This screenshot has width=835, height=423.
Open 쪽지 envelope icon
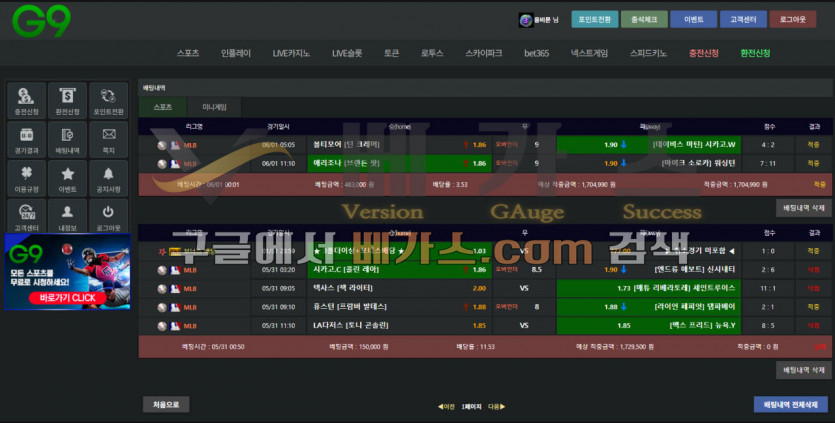(x=109, y=139)
